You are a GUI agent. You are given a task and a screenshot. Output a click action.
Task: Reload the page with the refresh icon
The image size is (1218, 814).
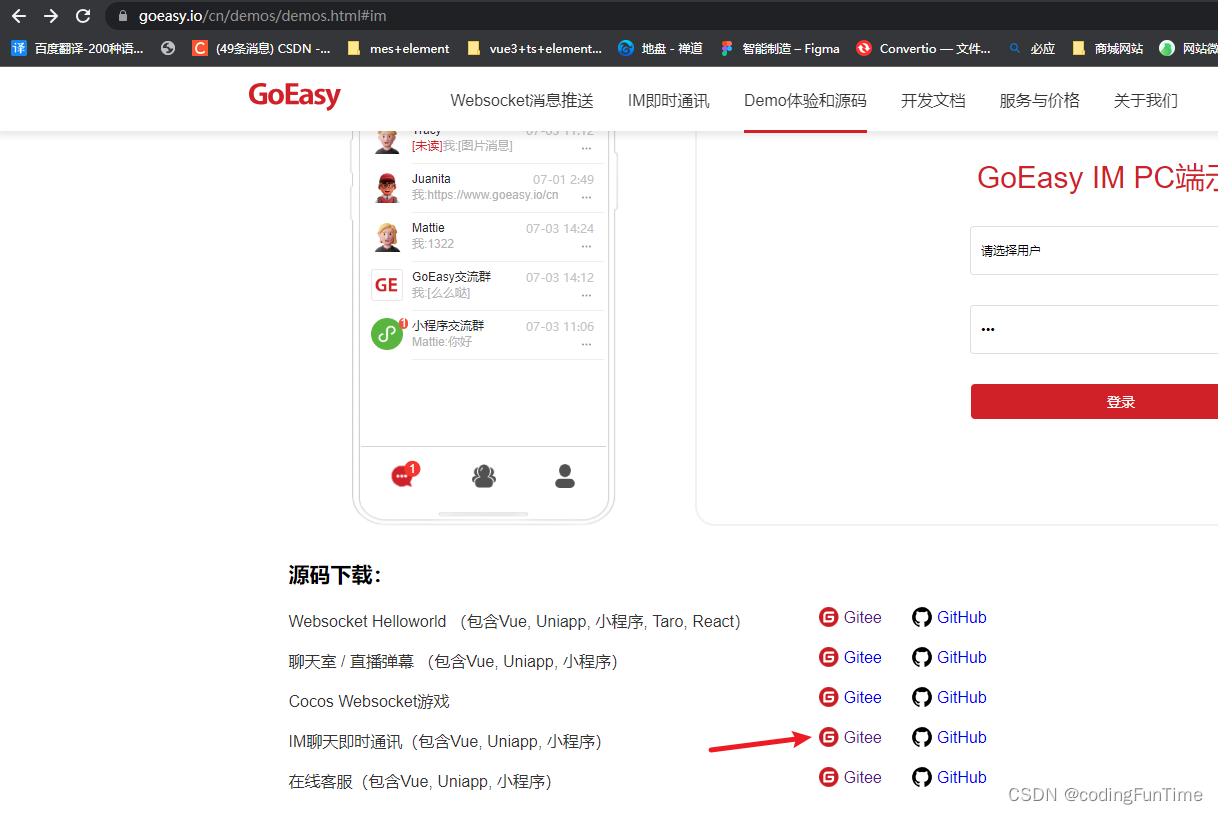pyautogui.click(x=83, y=16)
